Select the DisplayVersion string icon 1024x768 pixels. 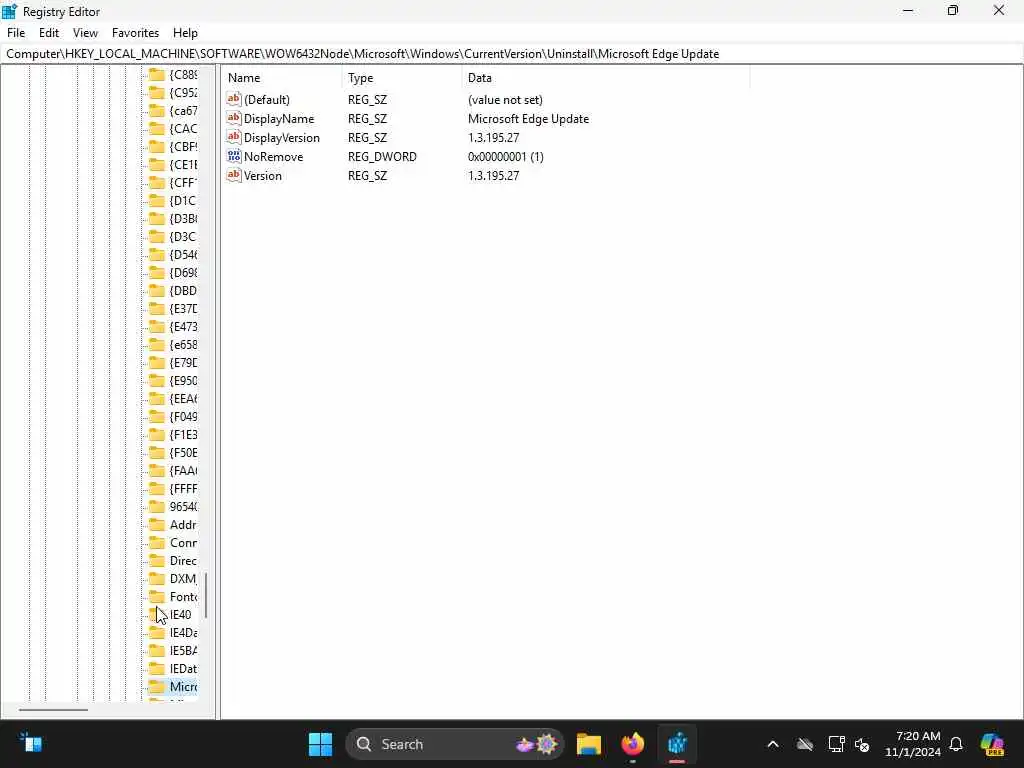pyautogui.click(x=234, y=137)
